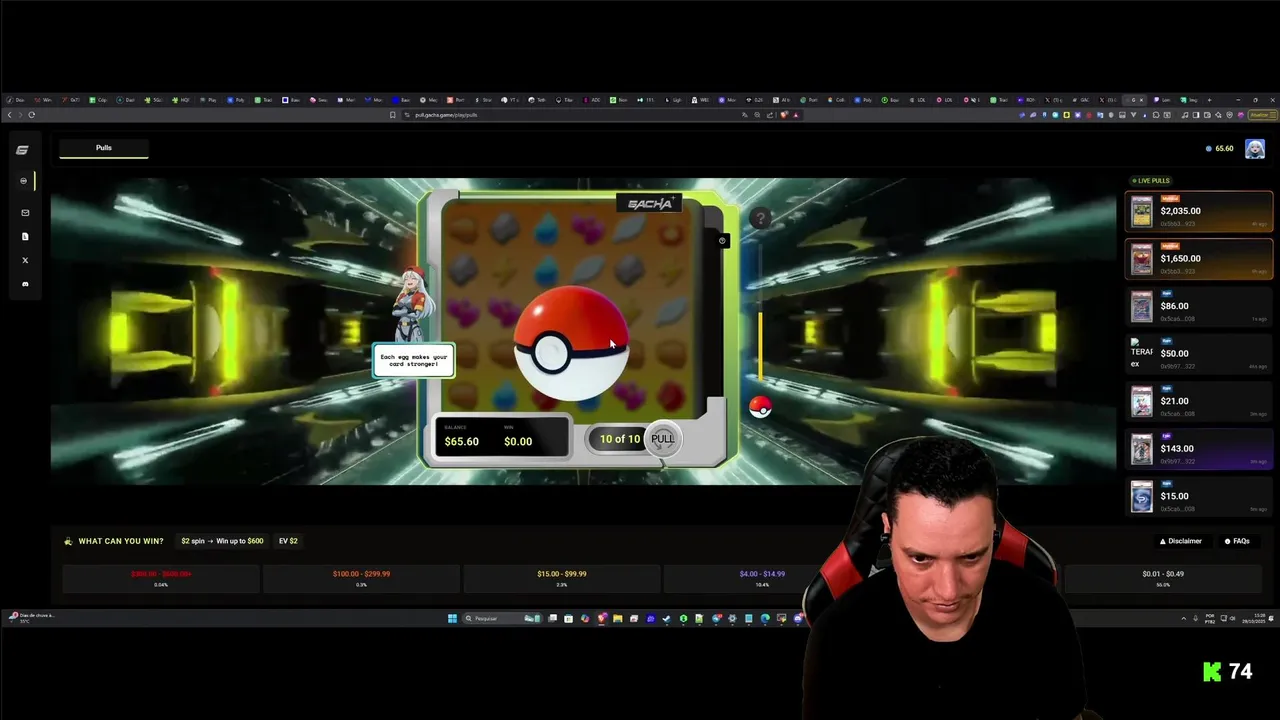1280x720 pixels.
Task: Click the 65.60 balance in the header
Action: click(x=1219, y=149)
